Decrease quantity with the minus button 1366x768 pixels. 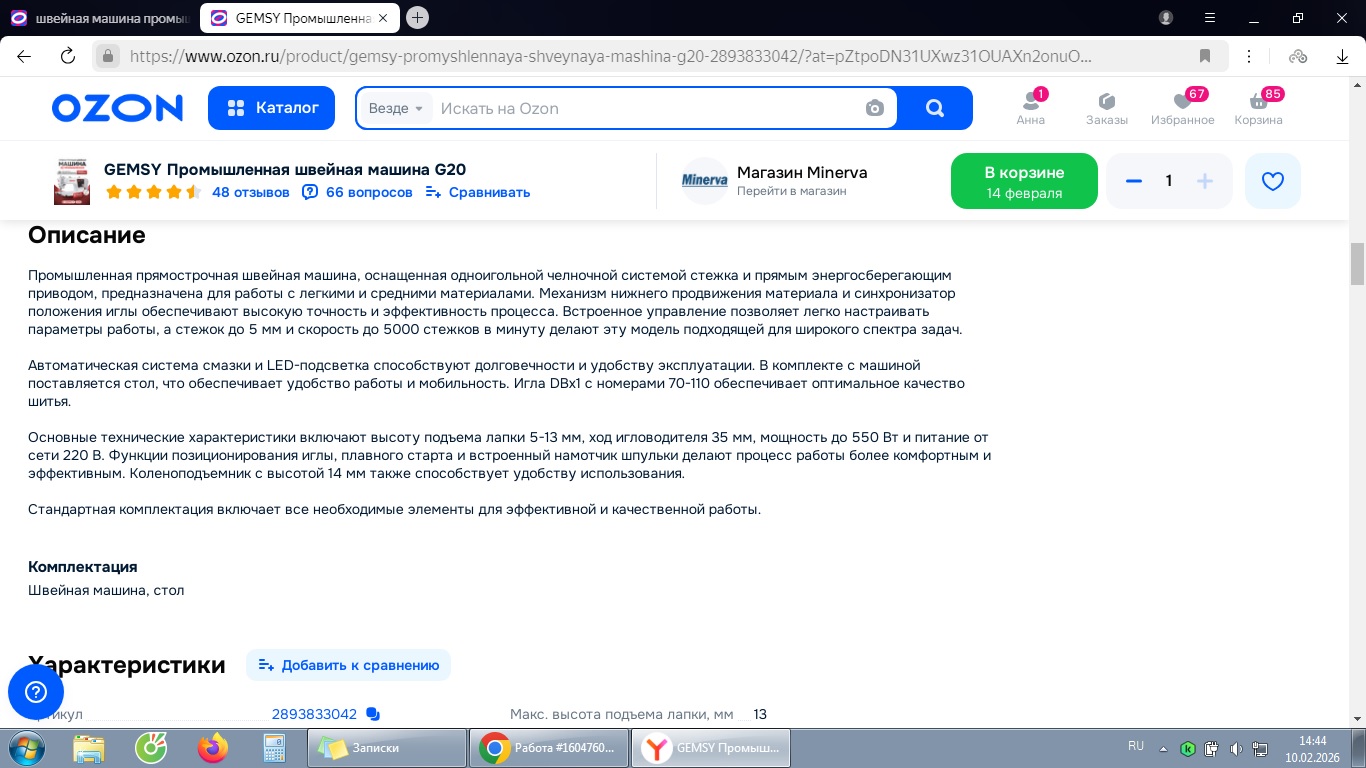(1134, 181)
